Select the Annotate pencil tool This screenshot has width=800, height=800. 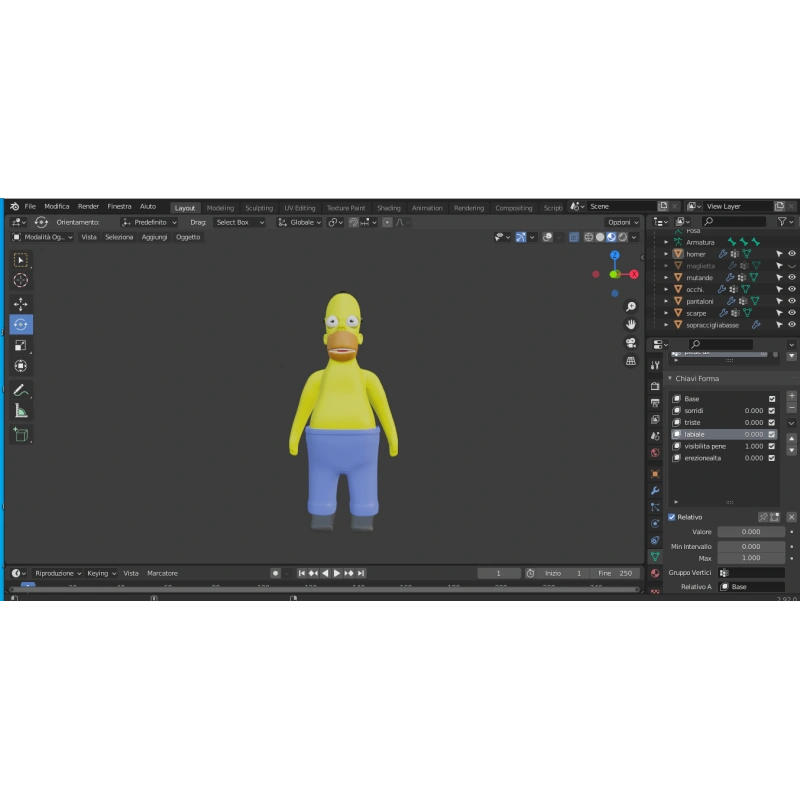(20, 390)
